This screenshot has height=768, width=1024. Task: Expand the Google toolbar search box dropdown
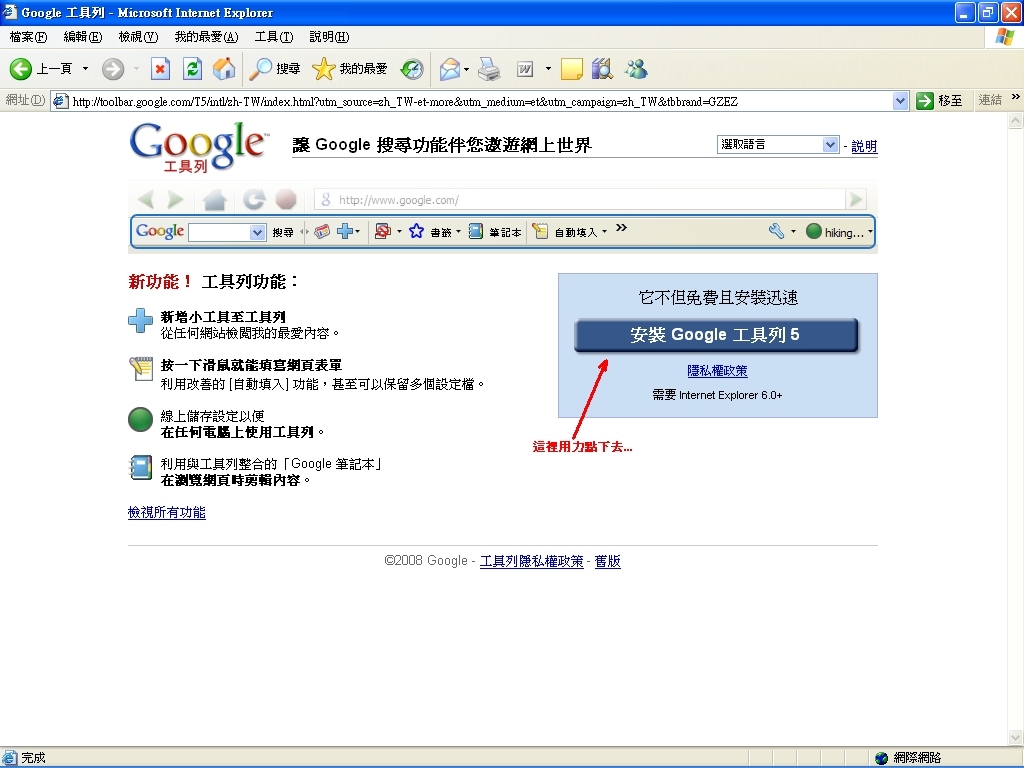(x=257, y=232)
